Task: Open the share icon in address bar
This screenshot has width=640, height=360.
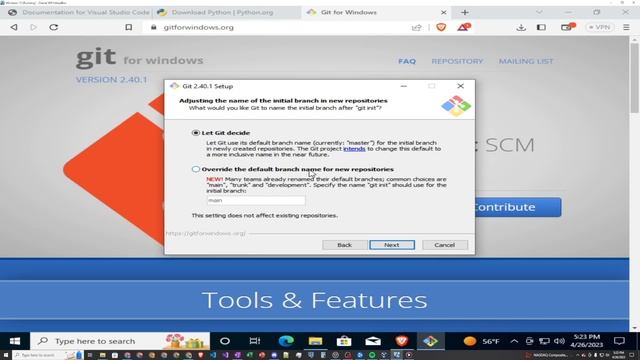Action: pos(416,27)
